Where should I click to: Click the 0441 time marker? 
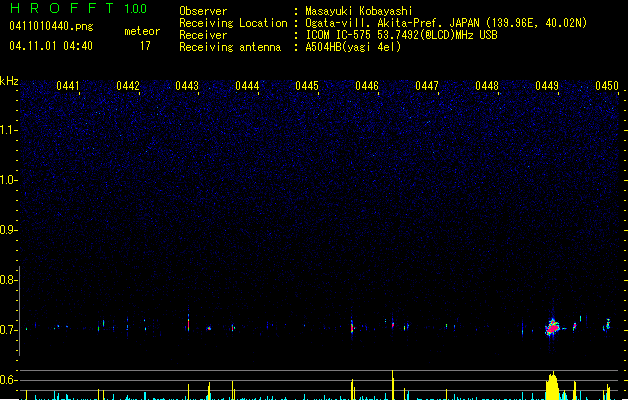click(68, 86)
